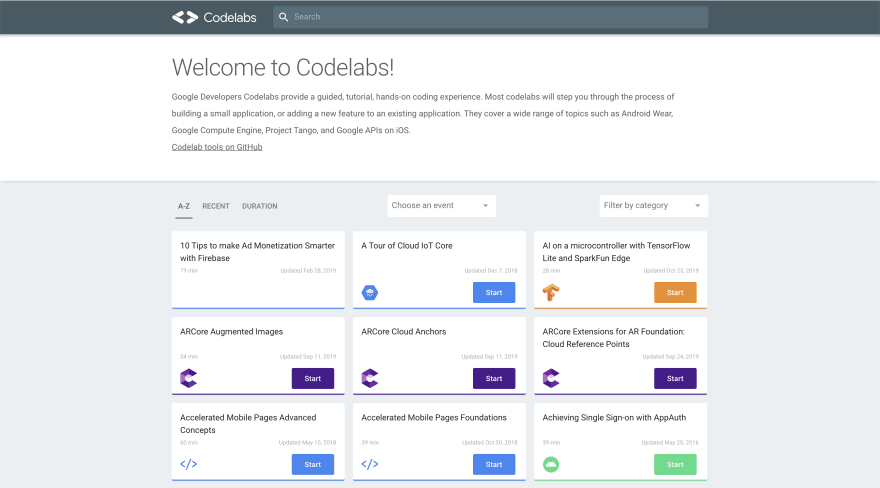
Task: Open the Filter by category dropdown
Action: (x=653, y=206)
